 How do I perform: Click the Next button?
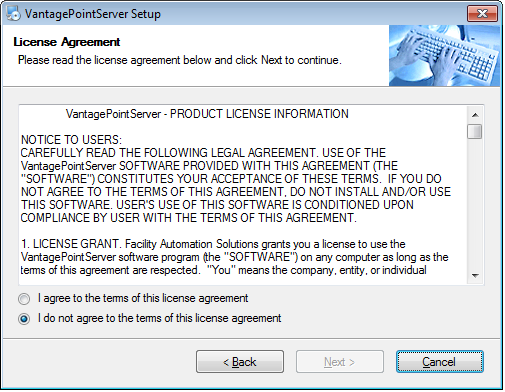(x=340, y=362)
